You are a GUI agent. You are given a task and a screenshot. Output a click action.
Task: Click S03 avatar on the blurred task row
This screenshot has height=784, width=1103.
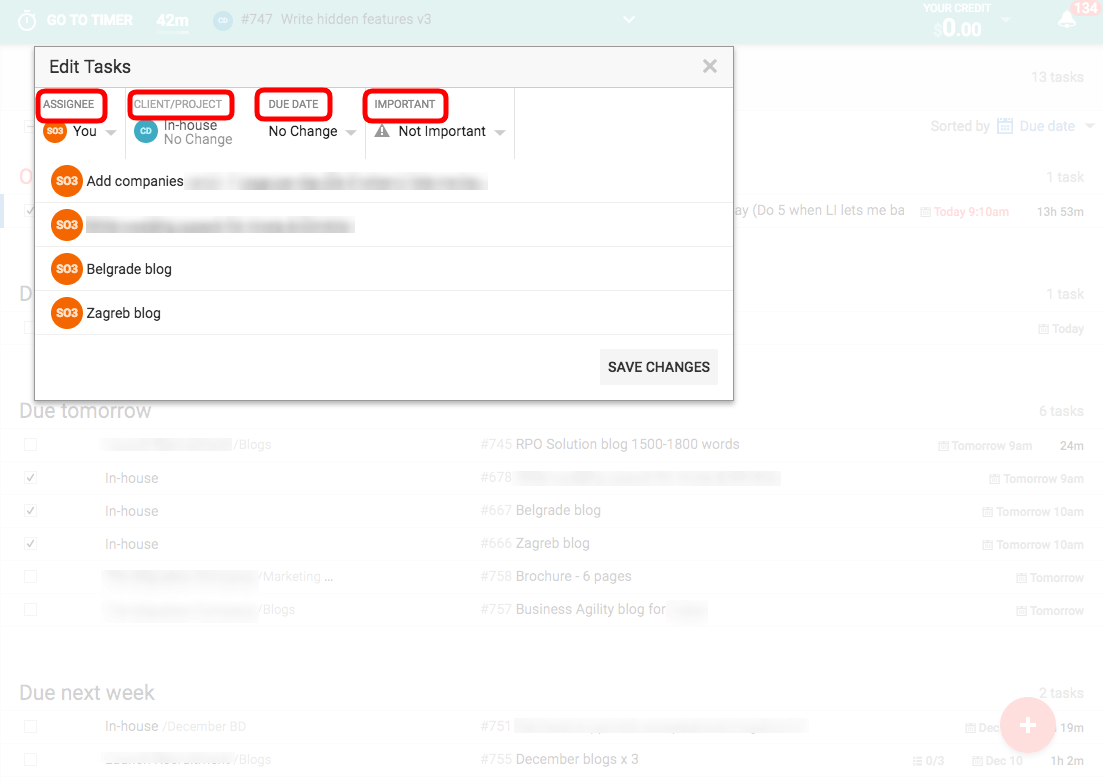click(67, 225)
